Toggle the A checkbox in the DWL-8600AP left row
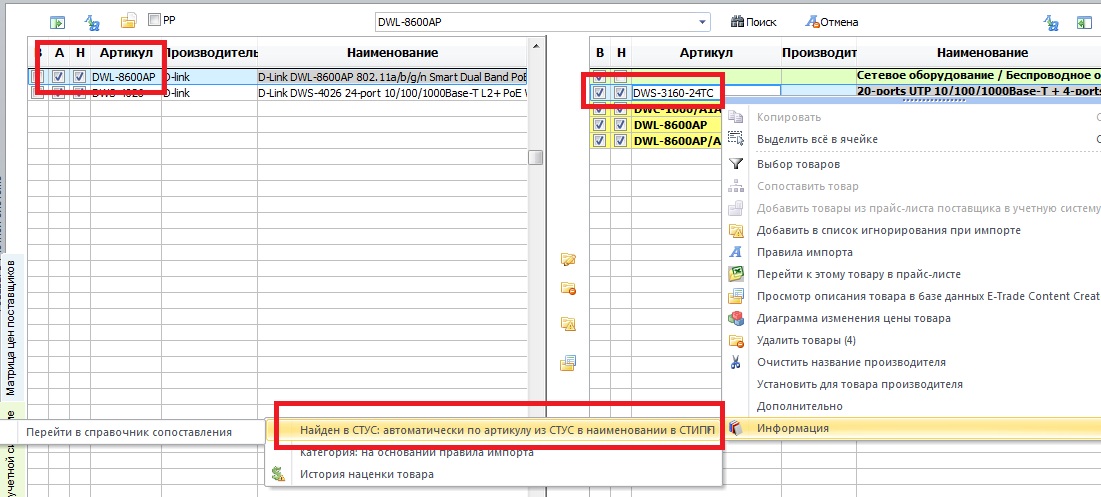Screen dimensions: 1101x497 60,77
